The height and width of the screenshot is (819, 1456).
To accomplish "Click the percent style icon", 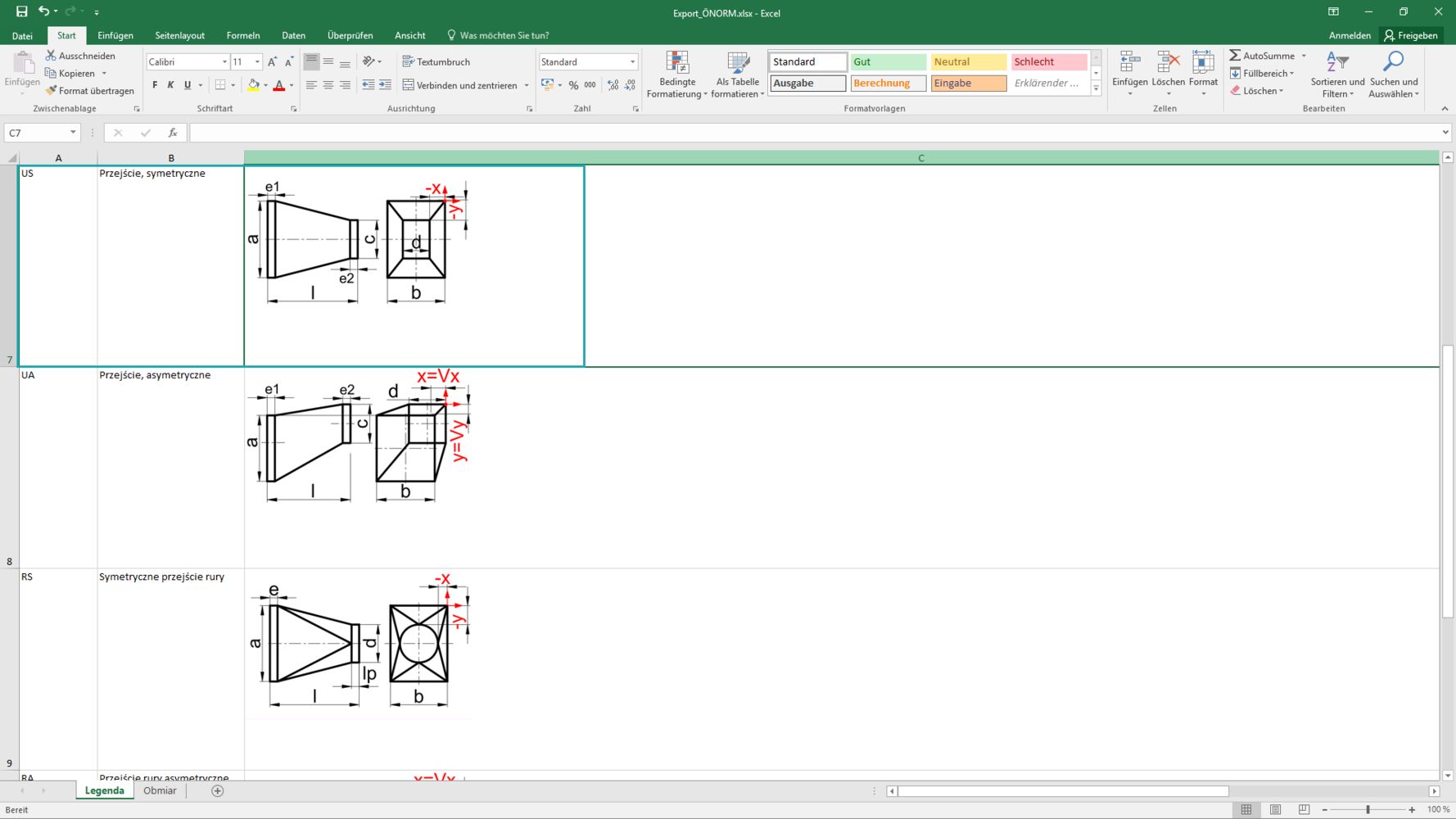I will [573, 85].
